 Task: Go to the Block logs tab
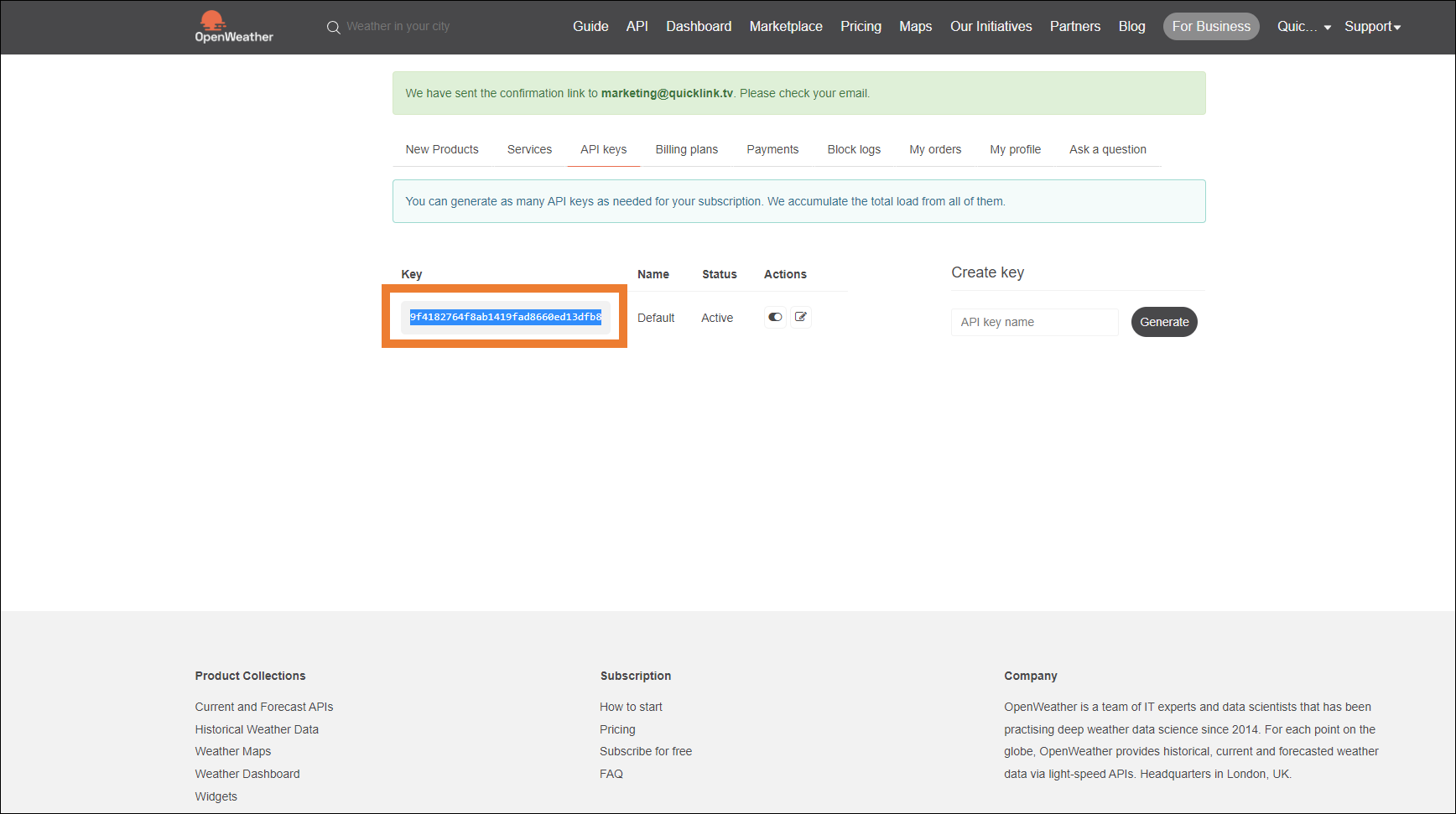pyautogui.click(x=854, y=149)
